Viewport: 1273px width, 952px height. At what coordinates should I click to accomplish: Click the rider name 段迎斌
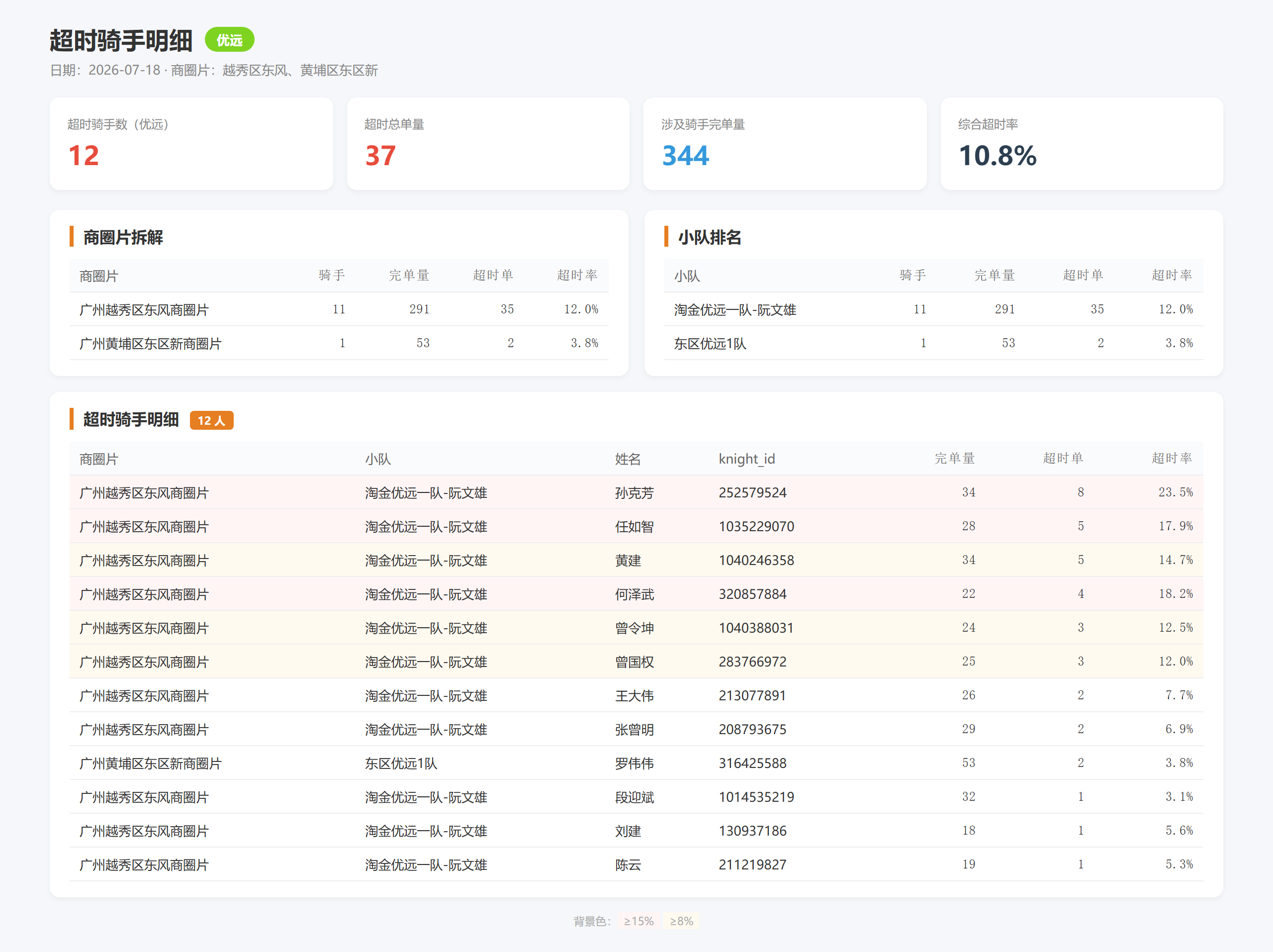[634, 797]
